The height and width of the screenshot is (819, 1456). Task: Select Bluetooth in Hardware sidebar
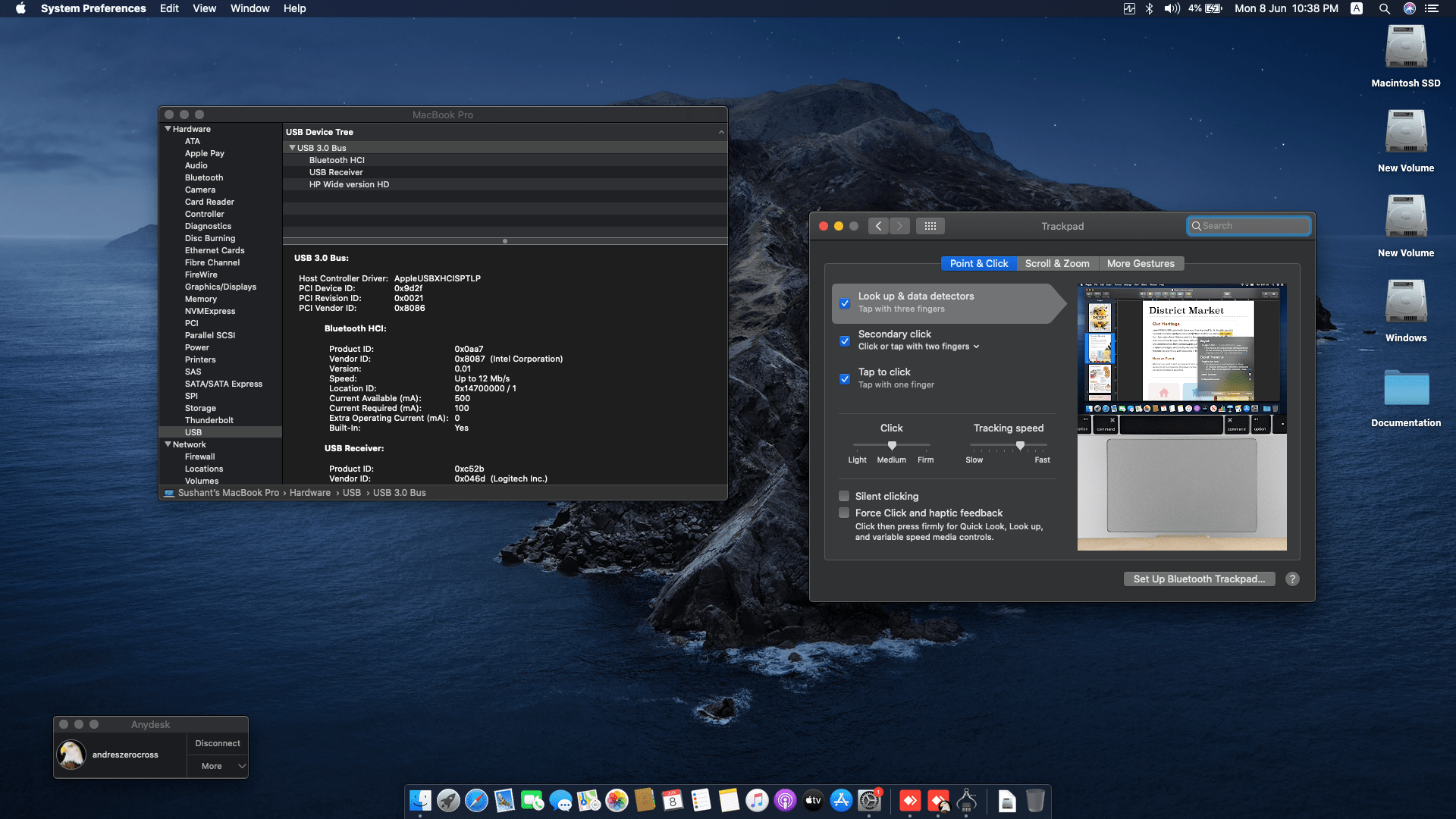tap(204, 177)
